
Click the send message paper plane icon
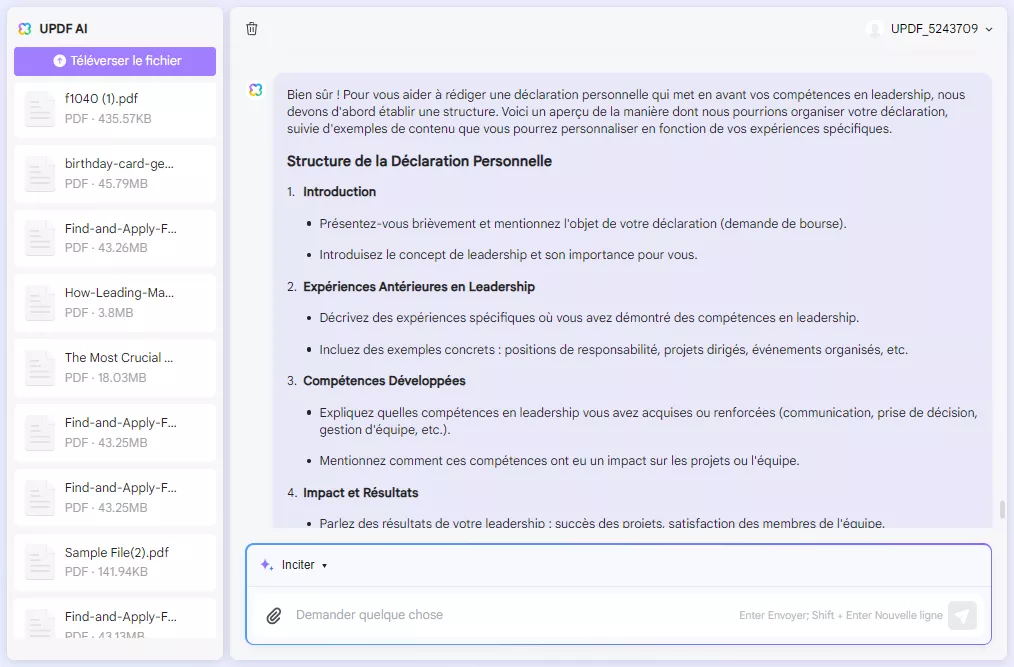(x=961, y=616)
